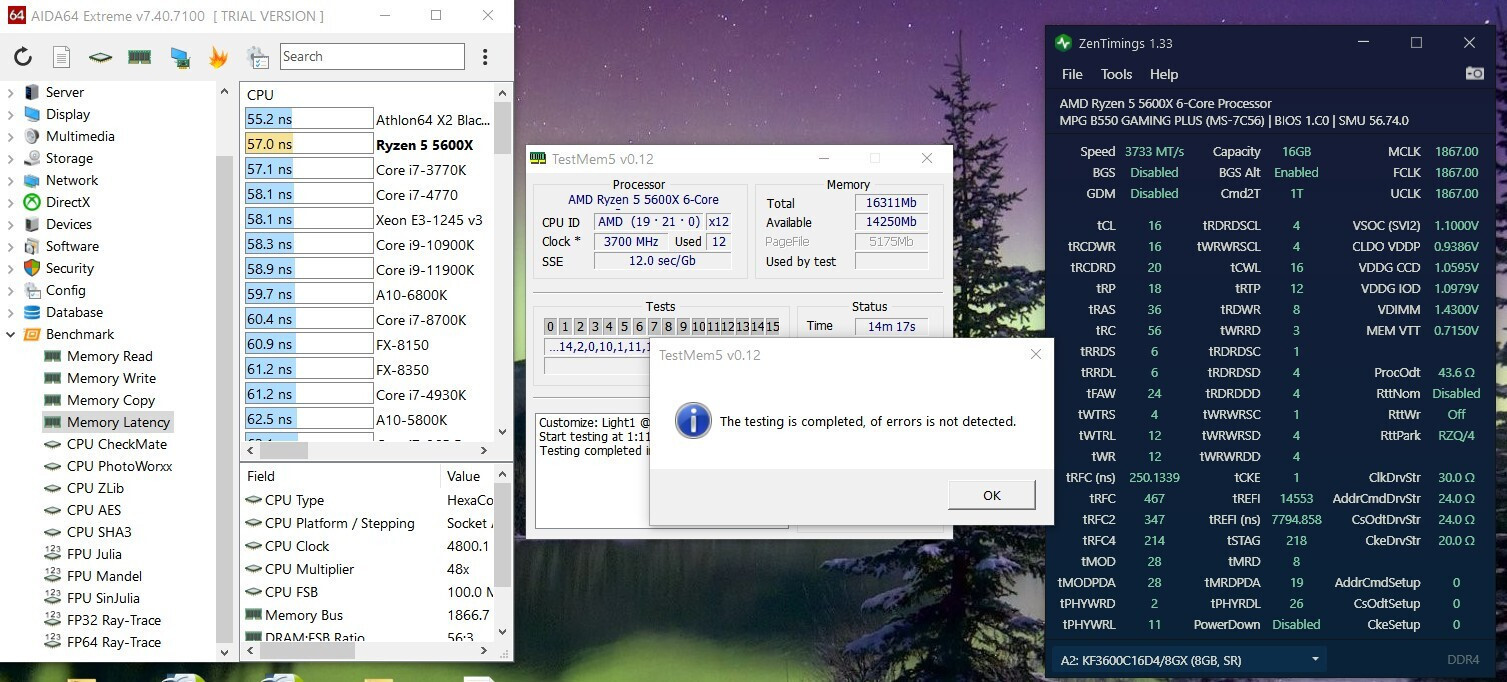Expand the Multimedia tree node arrow
Viewport: 1507px width, 682px height.
coord(11,136)
